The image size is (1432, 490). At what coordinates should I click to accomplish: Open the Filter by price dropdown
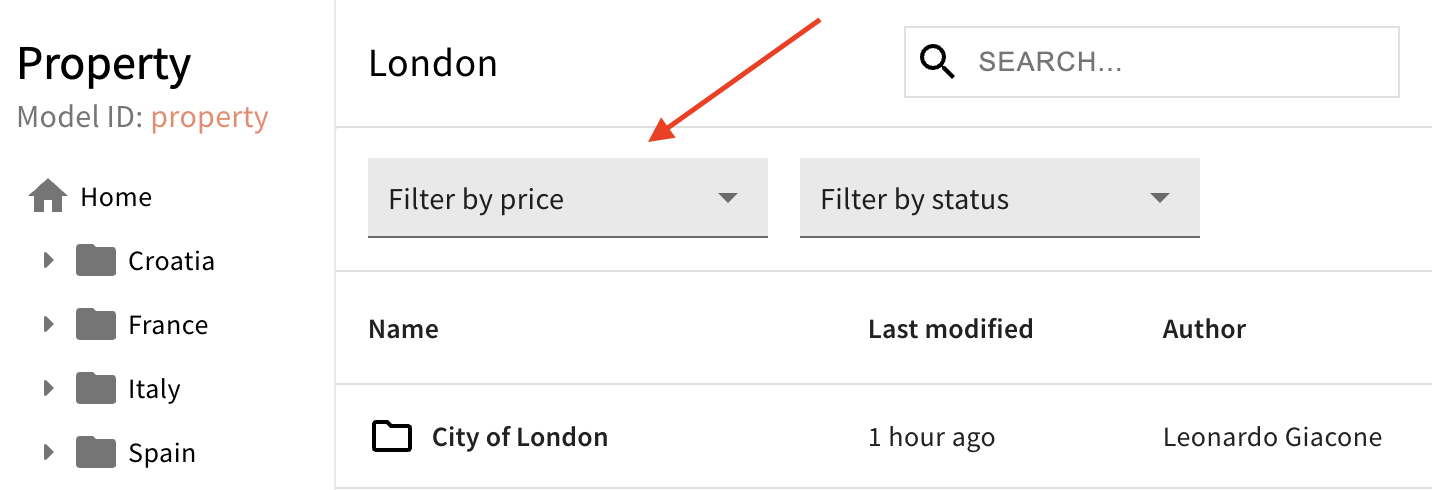567,198
